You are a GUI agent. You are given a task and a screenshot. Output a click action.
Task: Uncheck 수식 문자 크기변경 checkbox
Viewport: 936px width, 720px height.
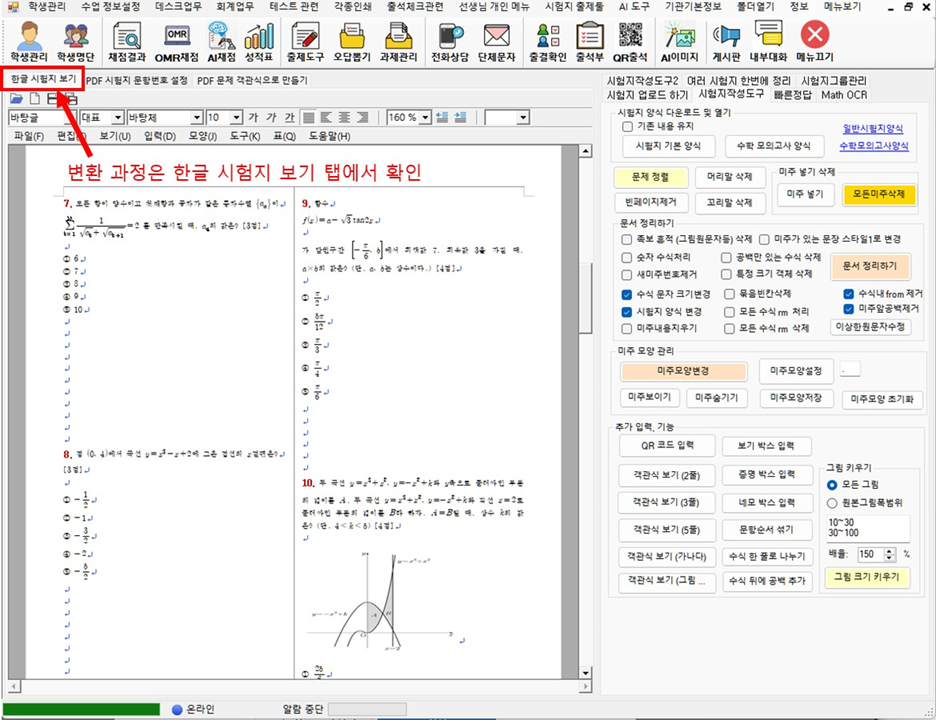click(x=627, y=294)
